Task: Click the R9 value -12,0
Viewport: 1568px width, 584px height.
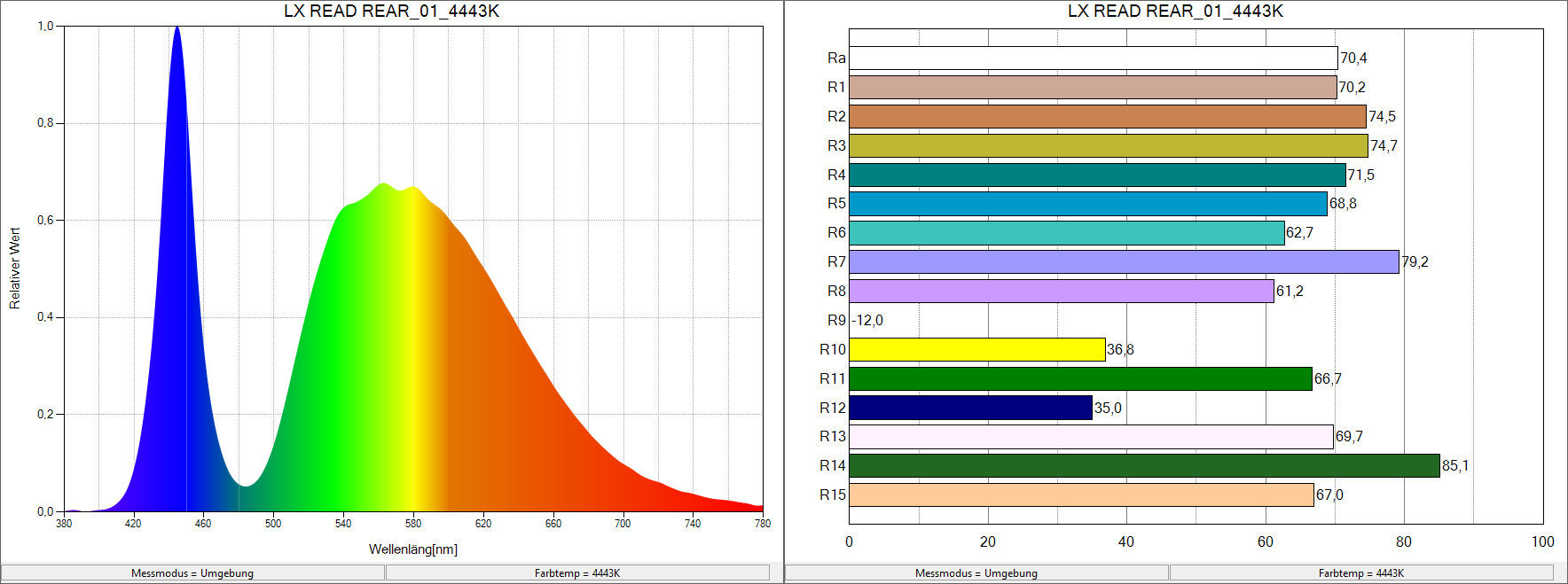Action: [868, 320]
